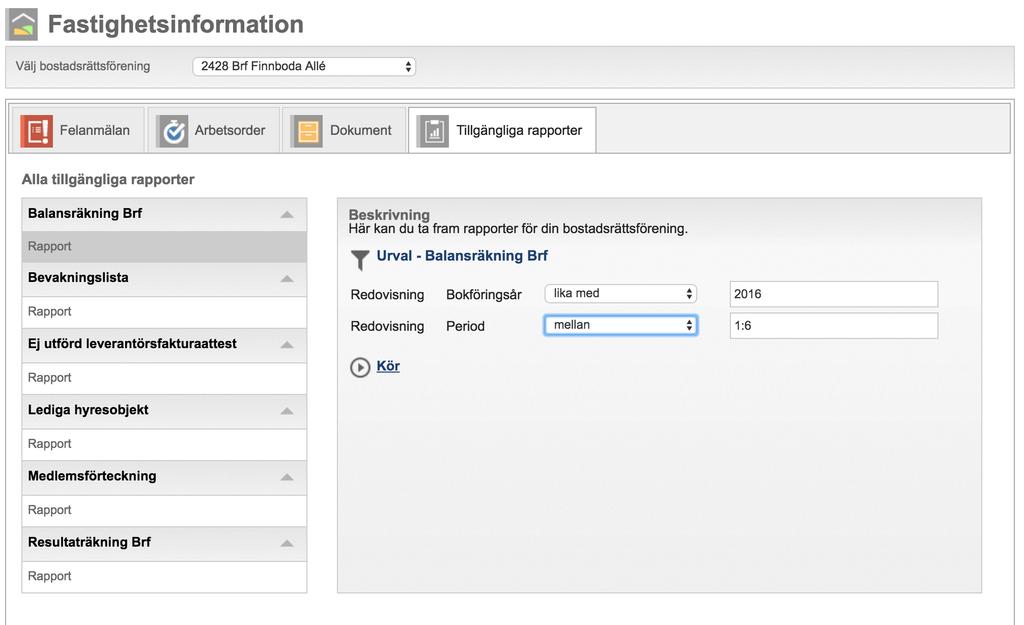Viewport: 1024px width, 625px height.
Task: Select Rapport under Balansräkning Brf
Action: tap(164, 246)
